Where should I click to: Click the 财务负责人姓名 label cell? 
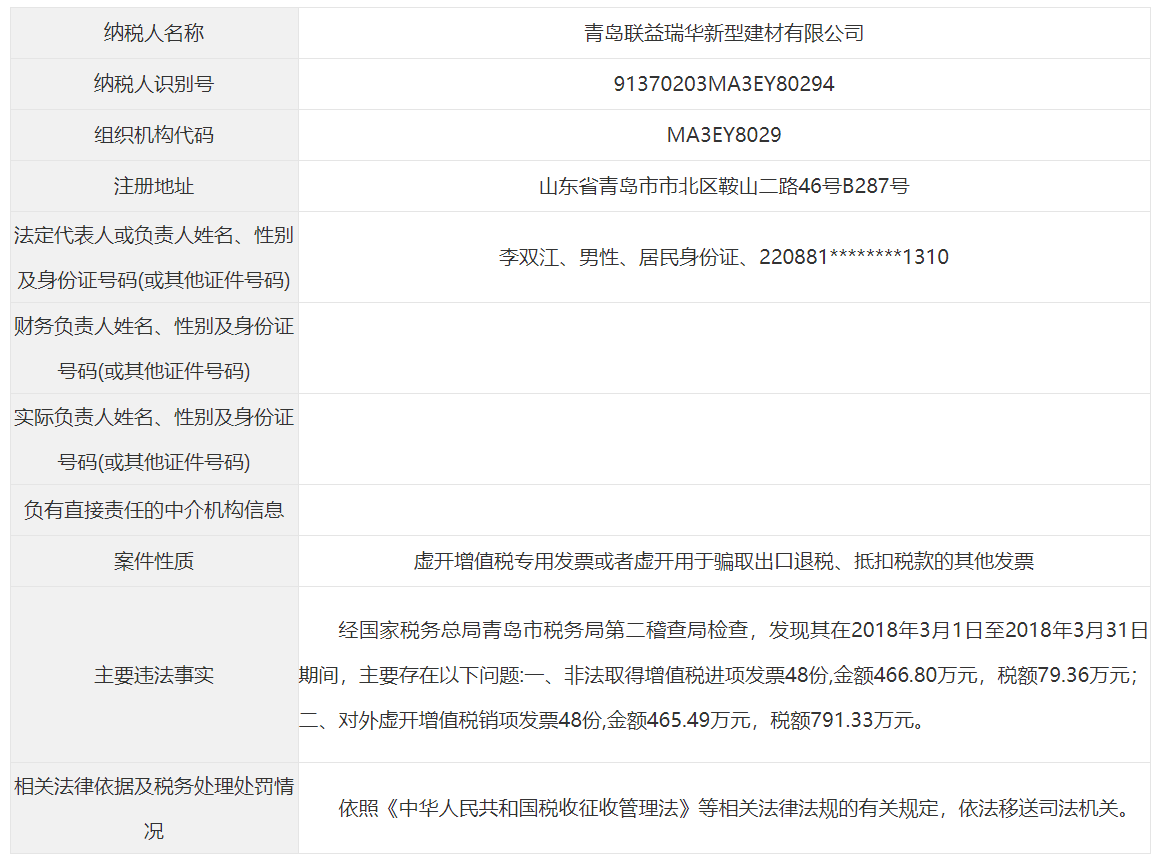pos(154,348)
